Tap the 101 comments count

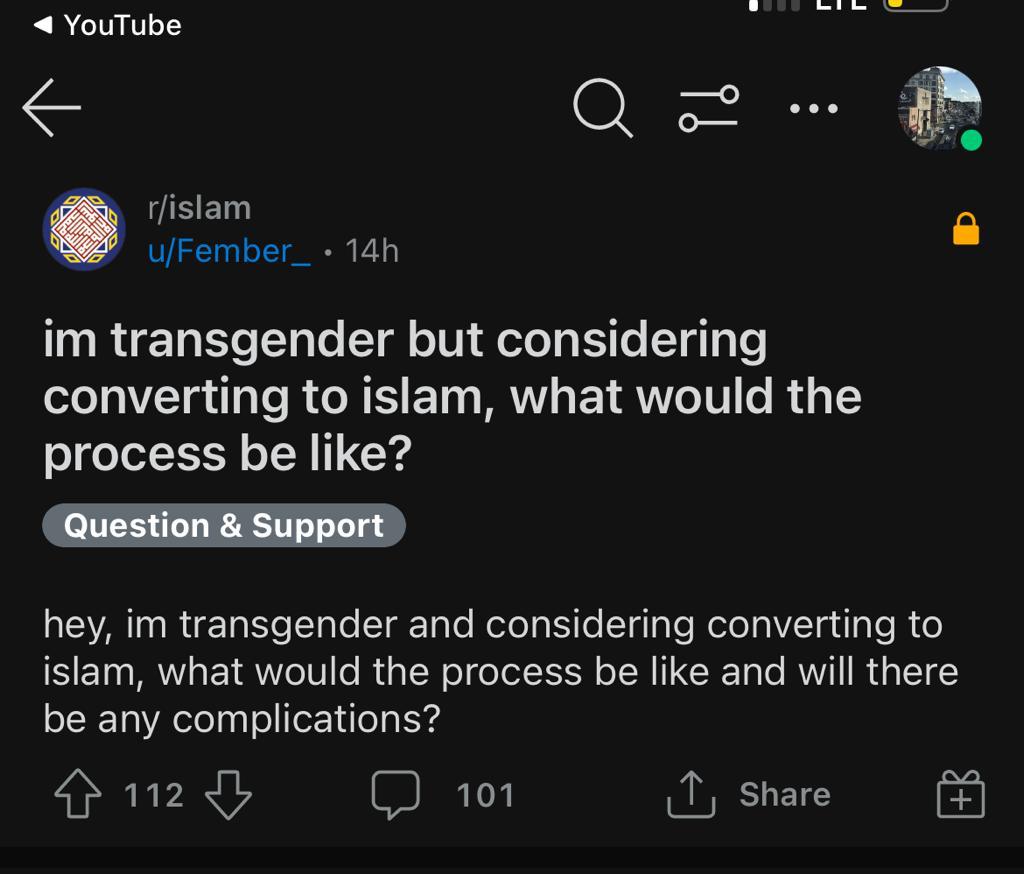click(485, 795)
